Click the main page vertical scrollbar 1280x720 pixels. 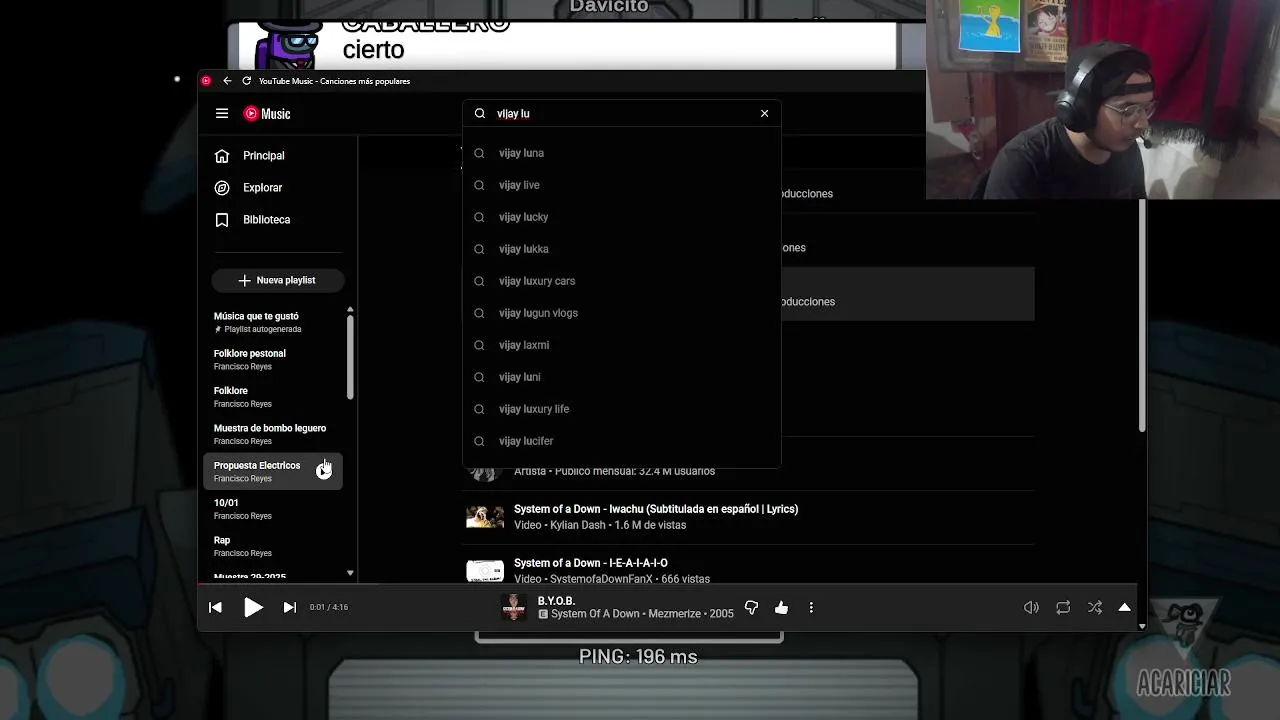[x=1142, y=315]
